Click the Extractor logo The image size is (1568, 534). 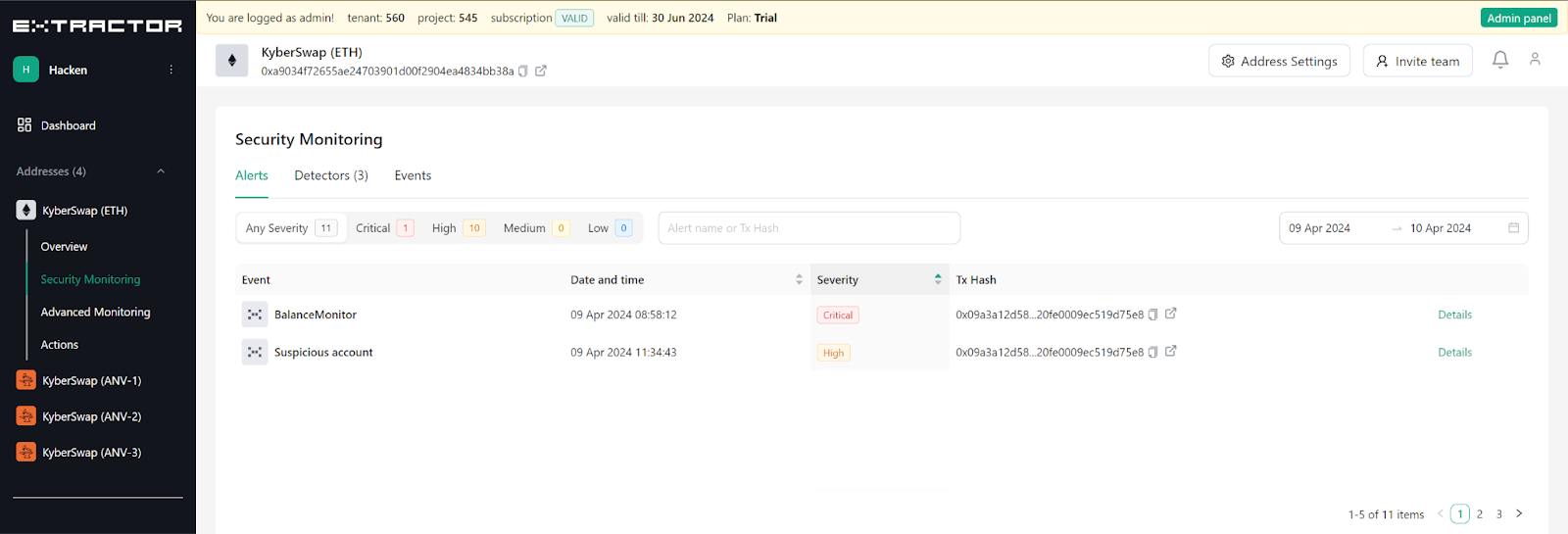pyautogui.click(x=97, y=25)
